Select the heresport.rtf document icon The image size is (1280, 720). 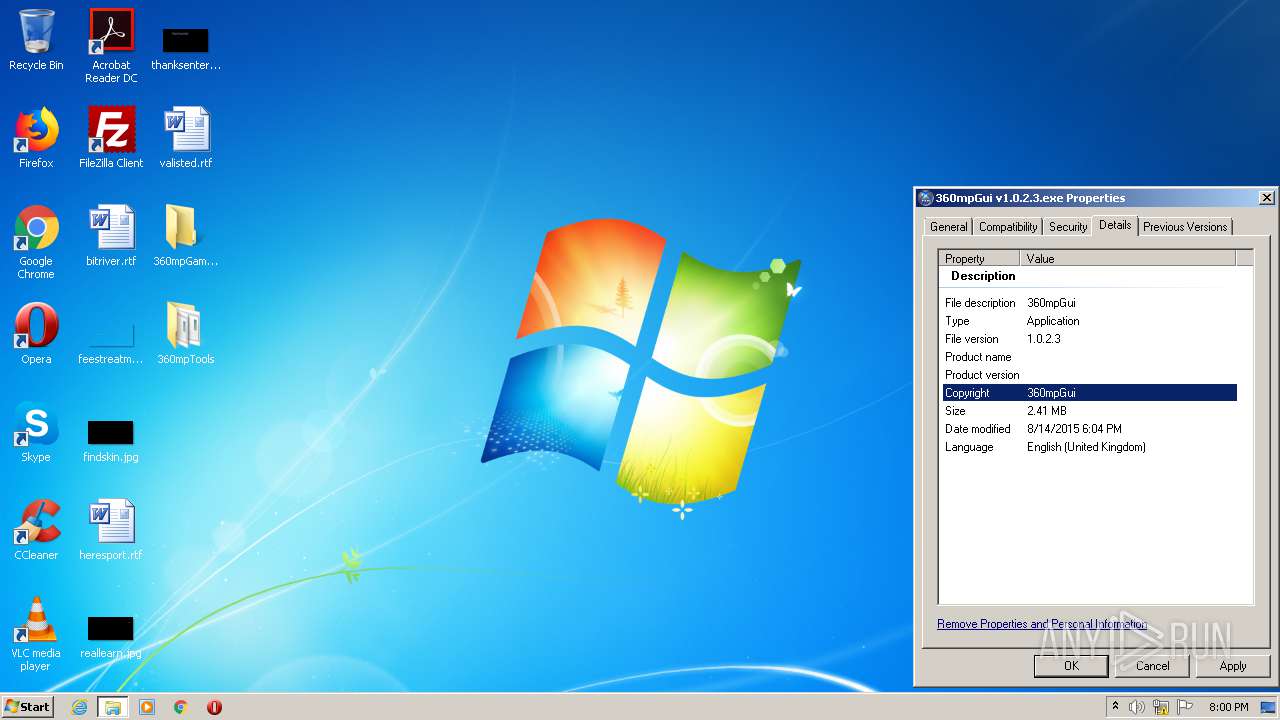(x=111, y=530)
